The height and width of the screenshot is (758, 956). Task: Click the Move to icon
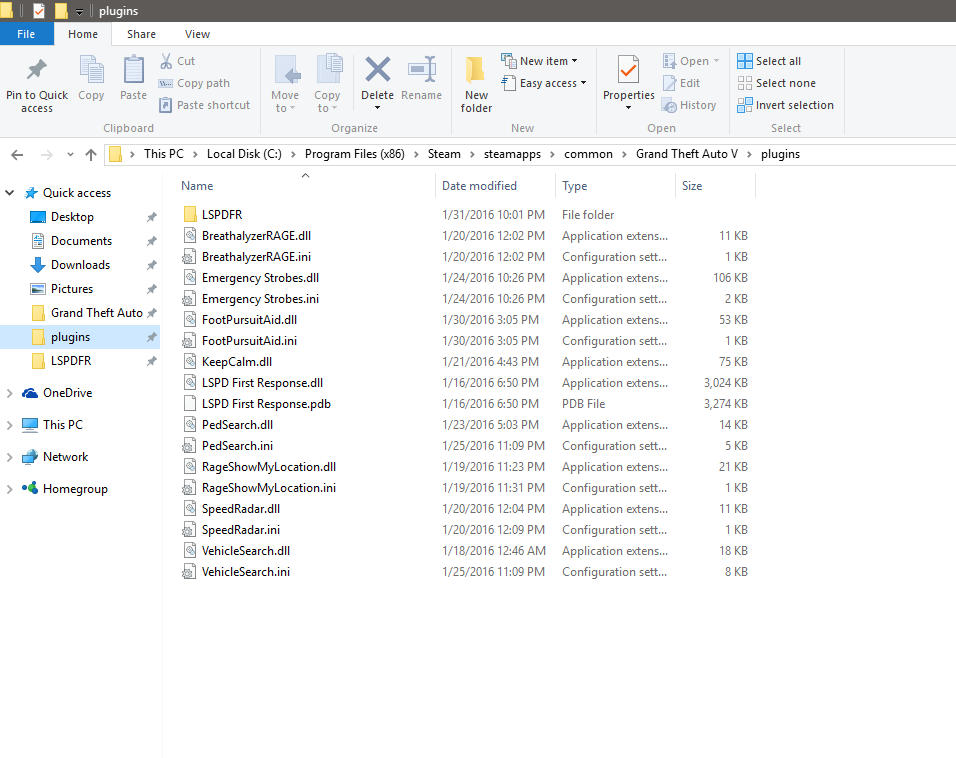tap(286, 69)
